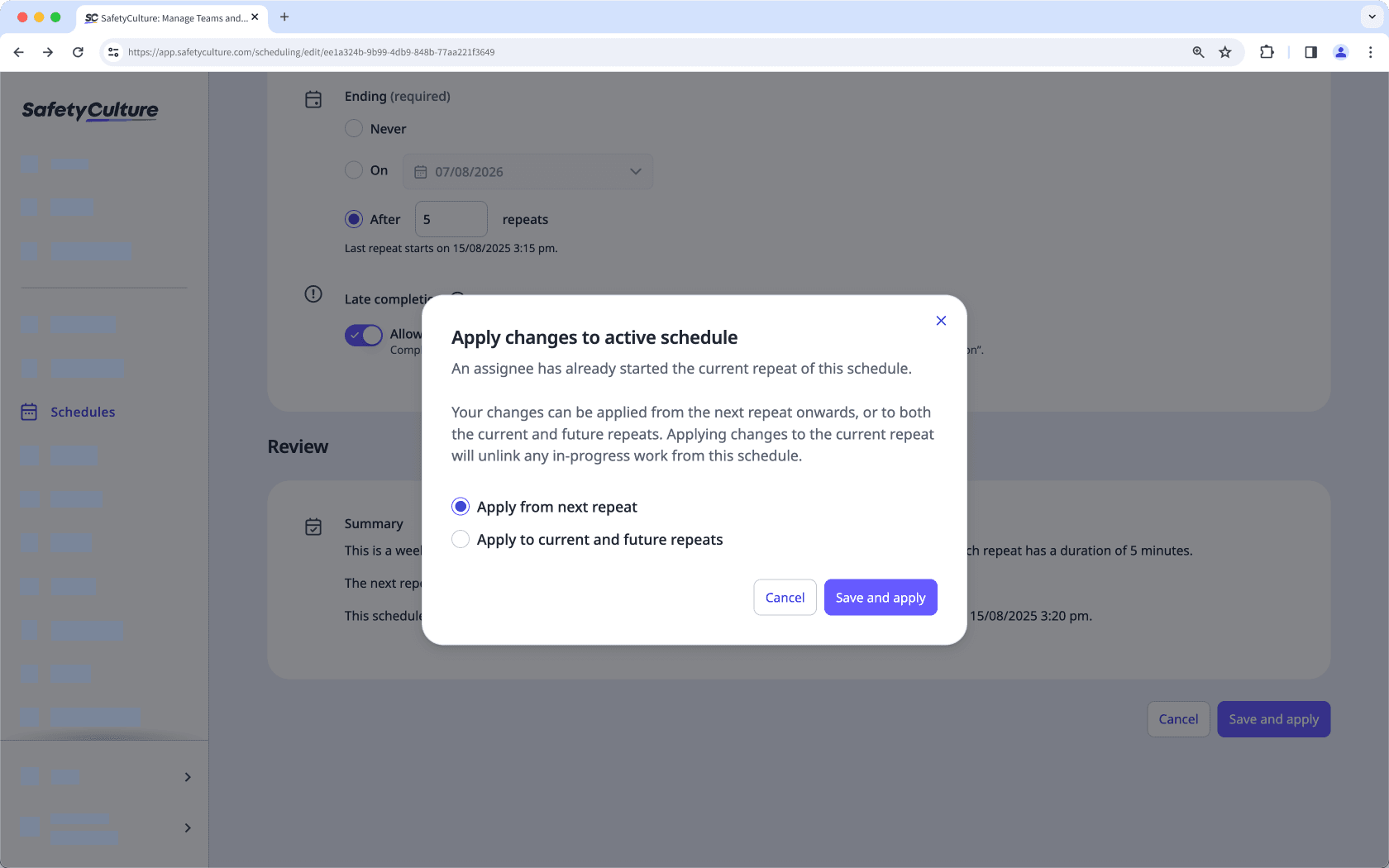This screenshot has height=868, width=1389.
Task: Open Schedules in the sidebar
Action: [x=82, y=412]
